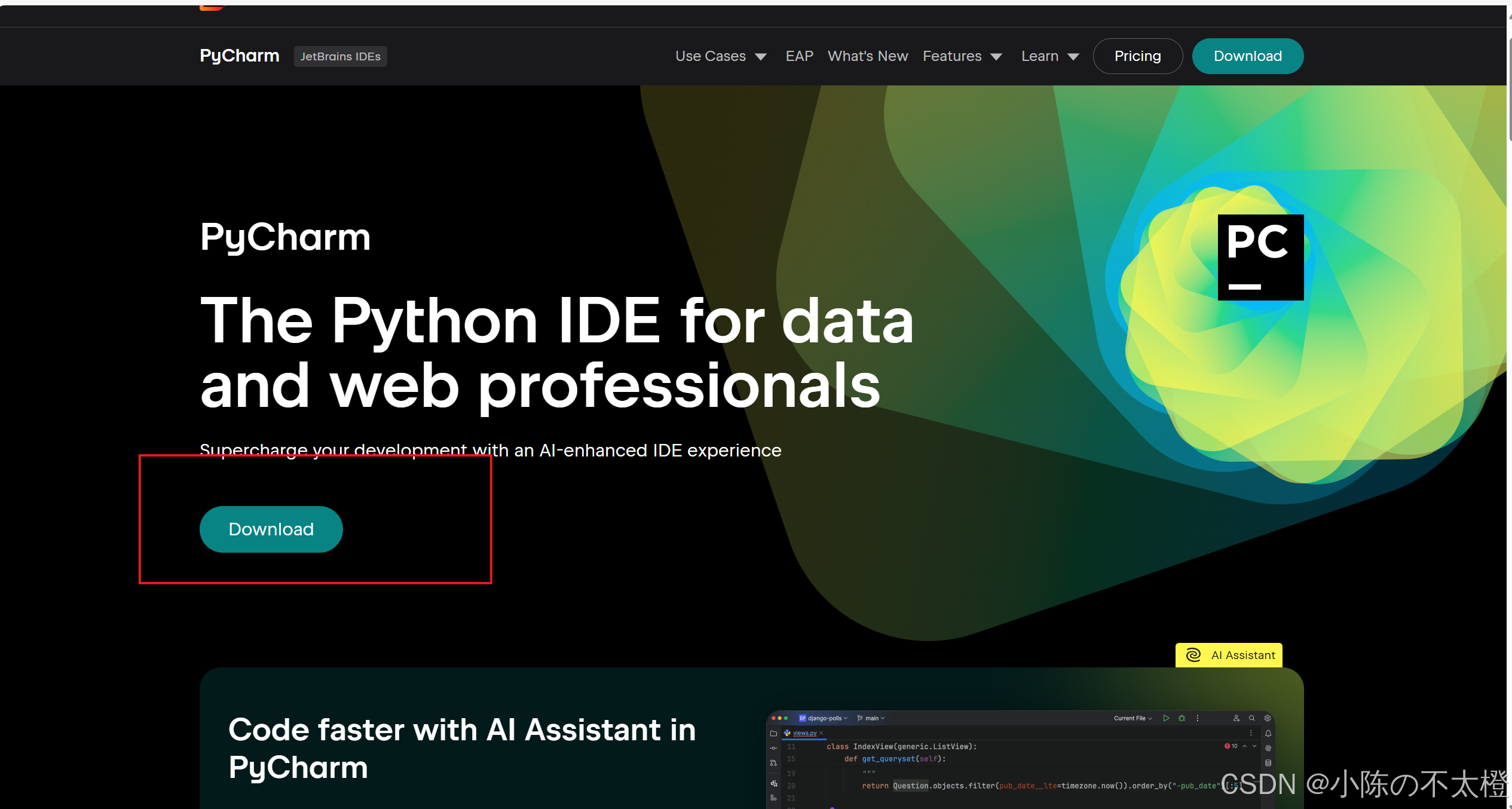Click Download in the top navigation
This screenshot has width=1512, height=809.
1248,56
